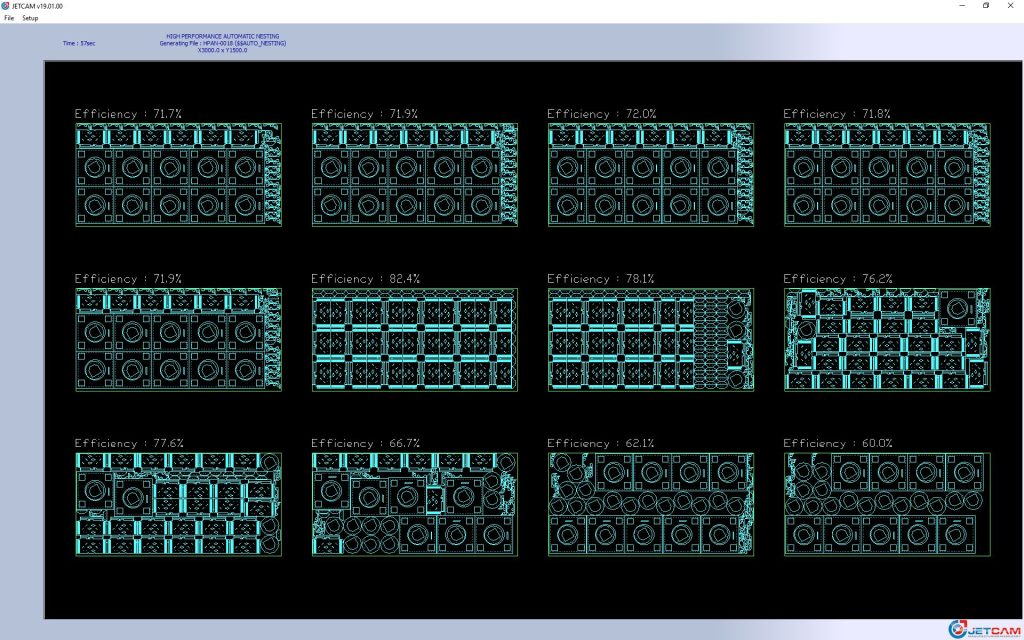Open the Setup menu

[30, 18]
